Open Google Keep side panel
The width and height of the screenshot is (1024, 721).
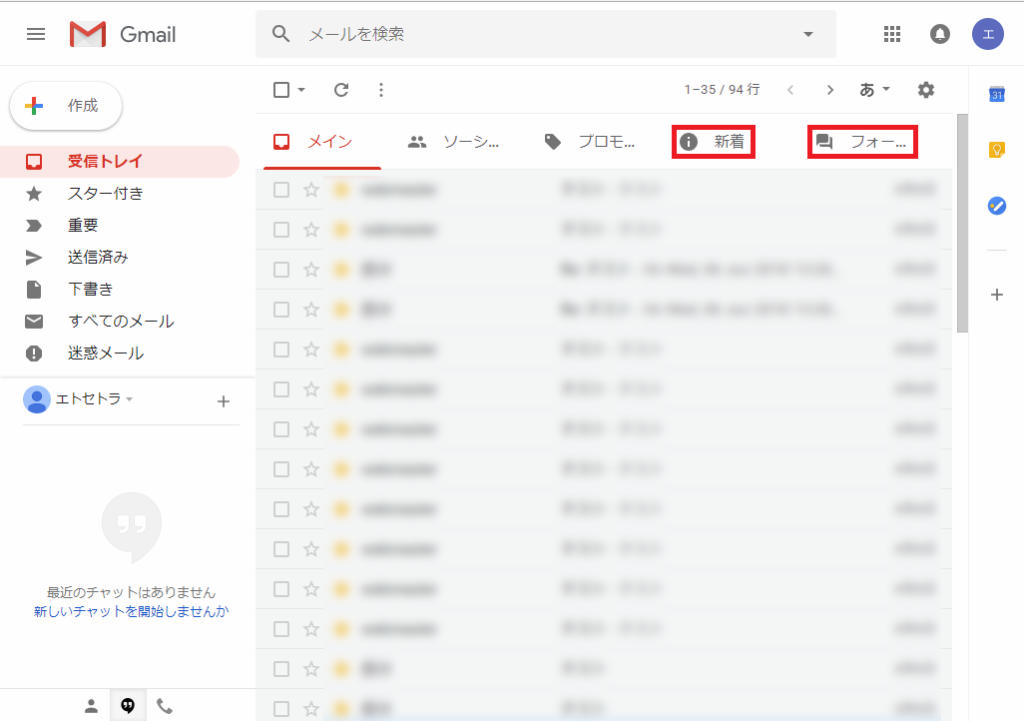(996, 150)
